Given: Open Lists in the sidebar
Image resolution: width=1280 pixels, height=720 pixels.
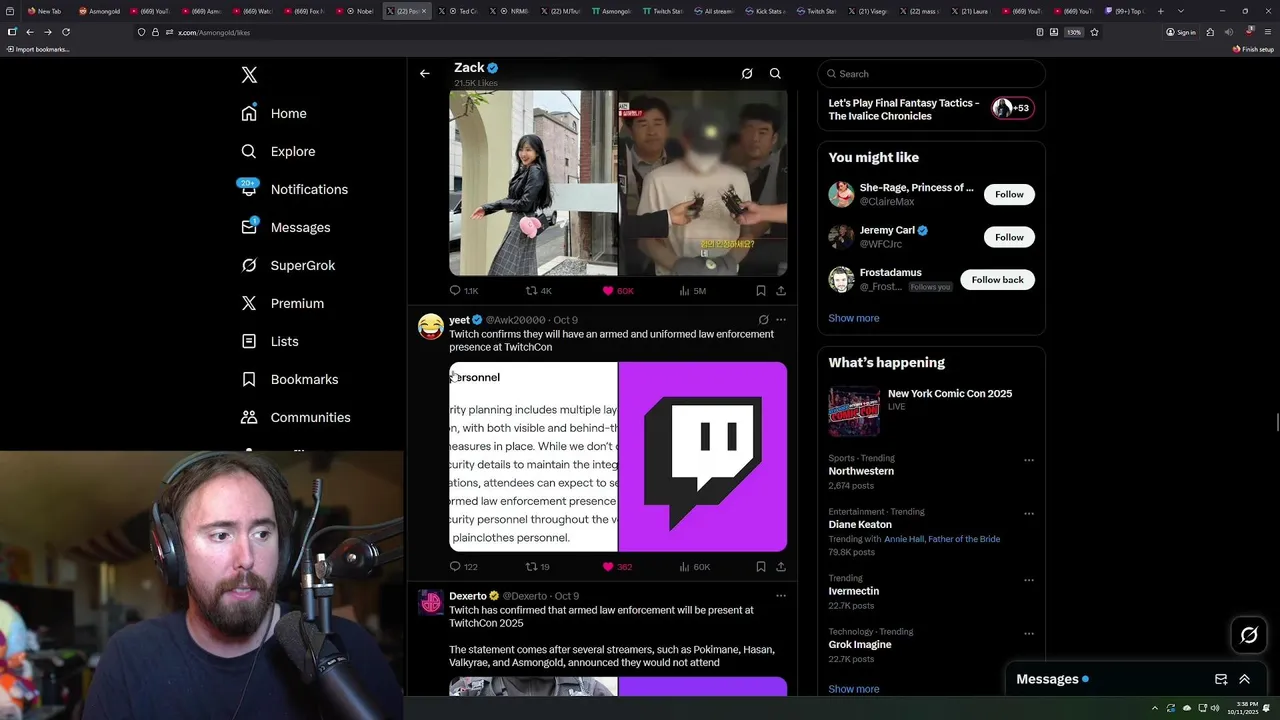Looking at the screenshot, I should coord(270,341).
